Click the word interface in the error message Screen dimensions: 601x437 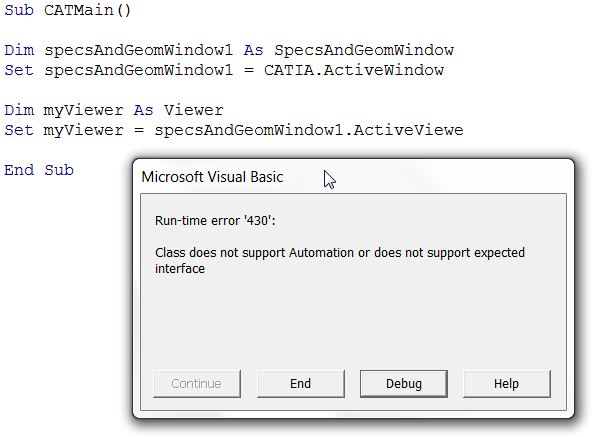[x=180, y=269]
